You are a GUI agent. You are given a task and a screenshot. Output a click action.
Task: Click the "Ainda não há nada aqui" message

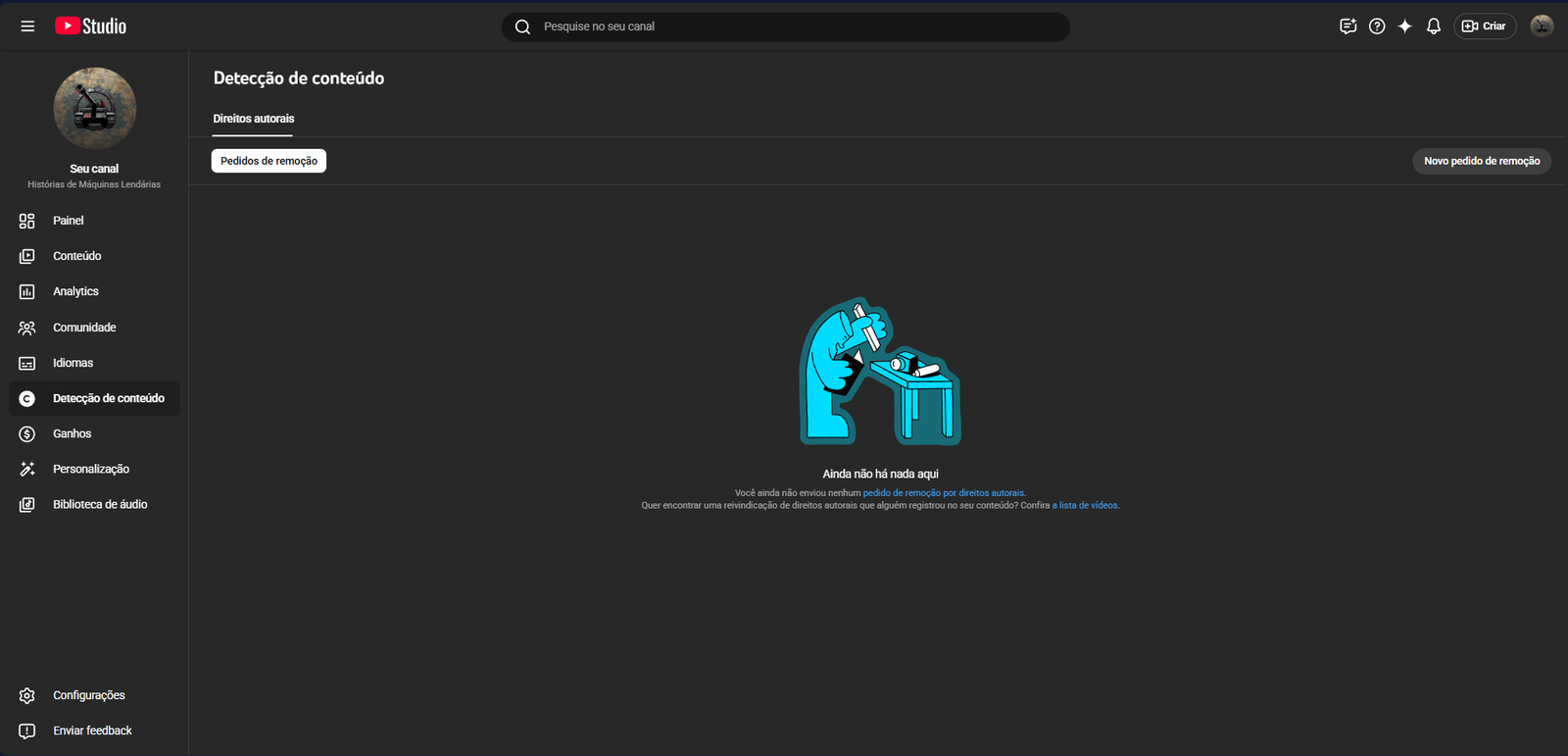880,474
